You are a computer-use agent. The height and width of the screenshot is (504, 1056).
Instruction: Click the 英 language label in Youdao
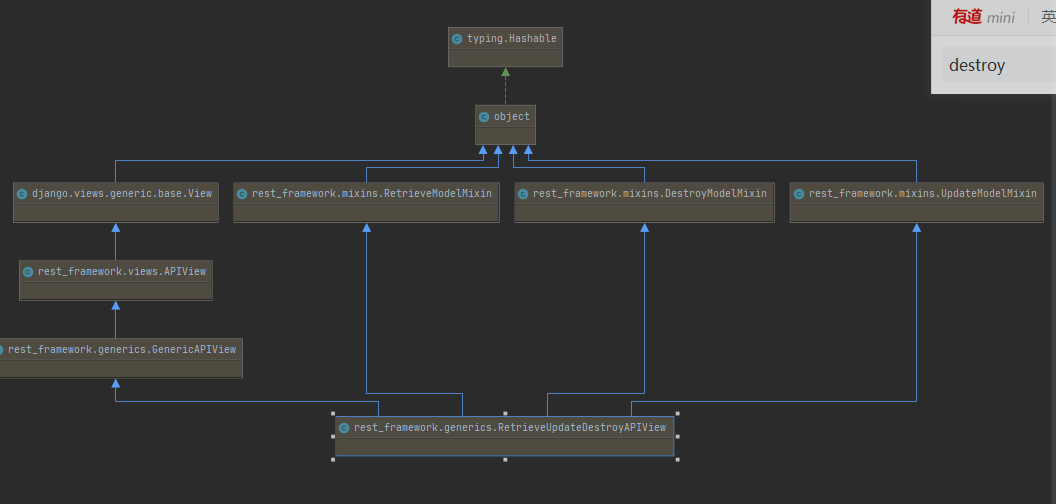pyautogui.click(x=1048, y=17)
